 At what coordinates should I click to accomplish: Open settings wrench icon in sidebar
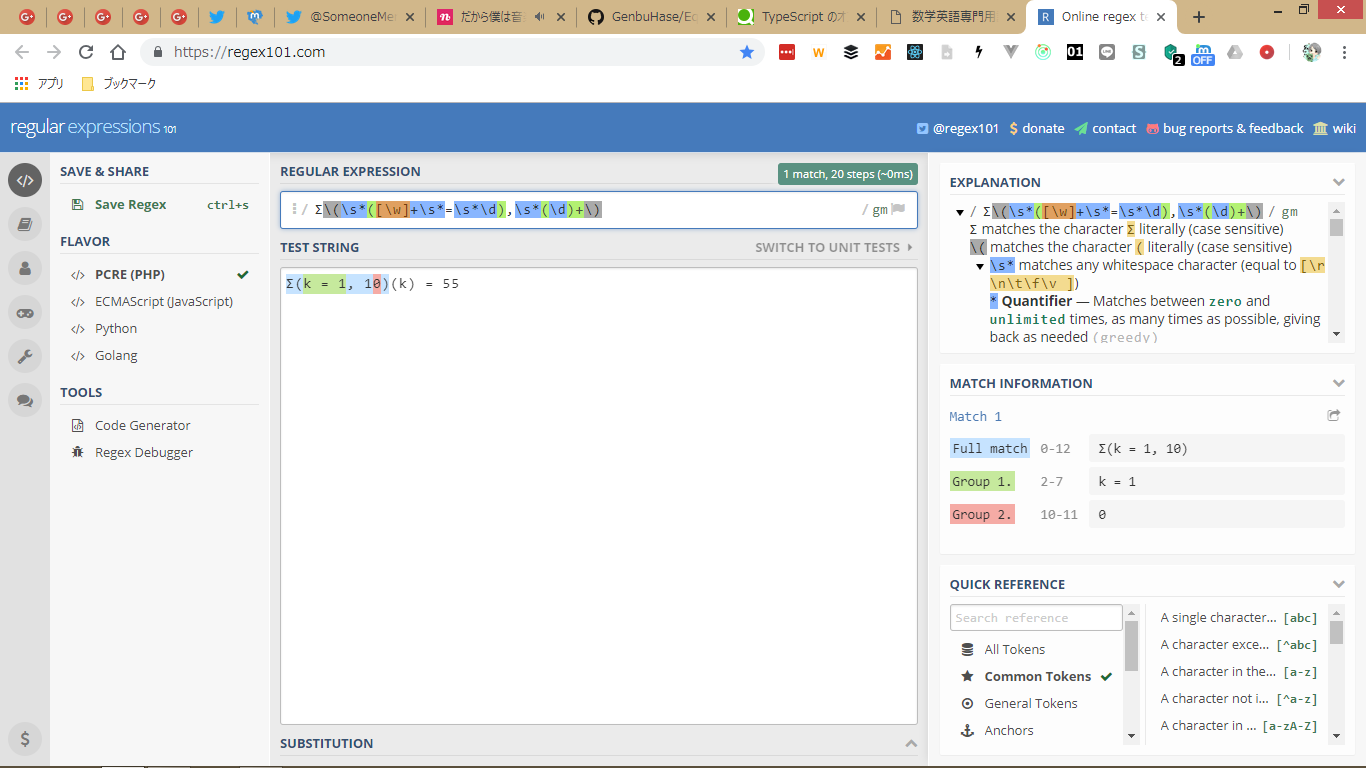pos(25,356)
